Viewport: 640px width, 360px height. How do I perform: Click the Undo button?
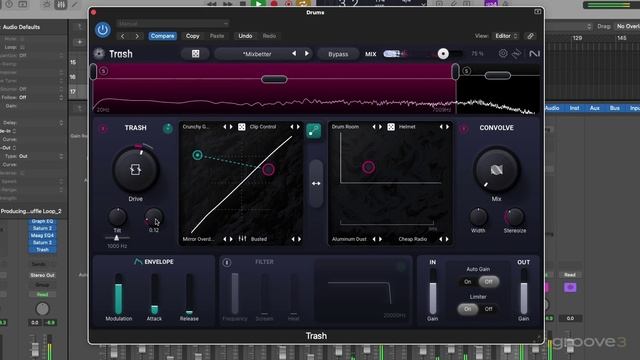pos(245,36)
